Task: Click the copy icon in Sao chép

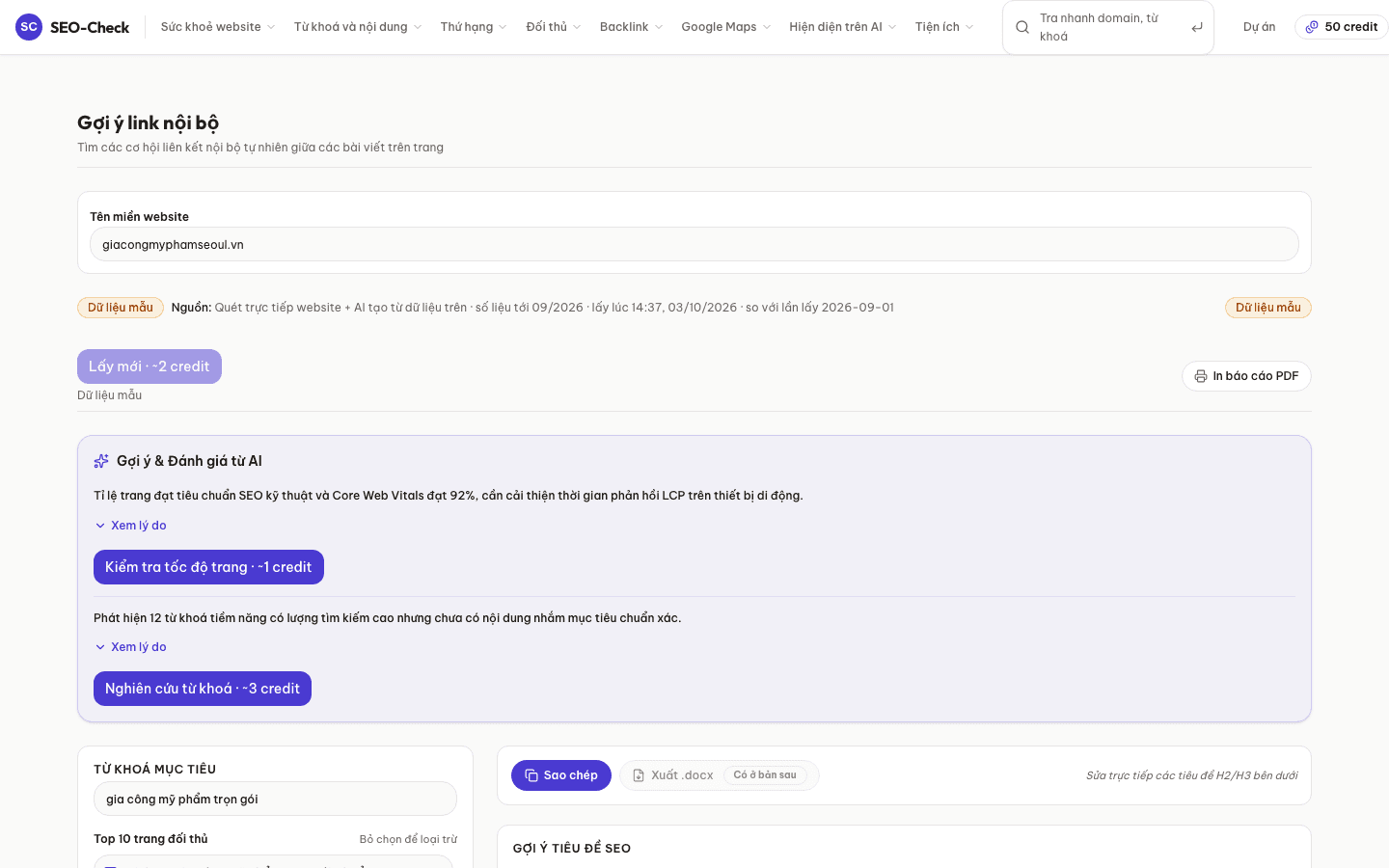Action: pyautogui.click(x=531, y=775)
